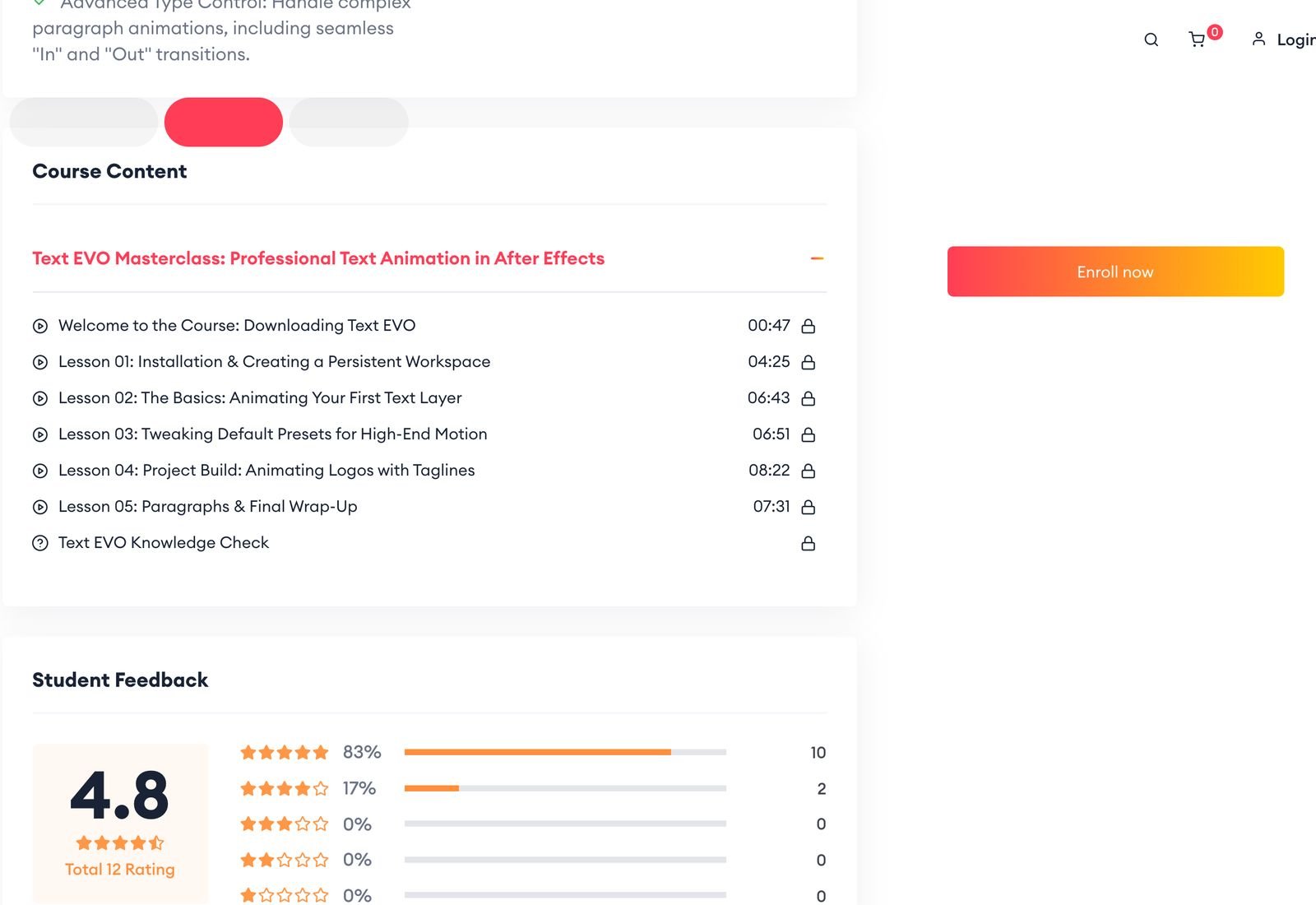Open Lesson 05: Paragraphs & Final Wrap-Up
Image resolution: width=1316 pixels, height=905 pixels.
[x=208, y=506]
